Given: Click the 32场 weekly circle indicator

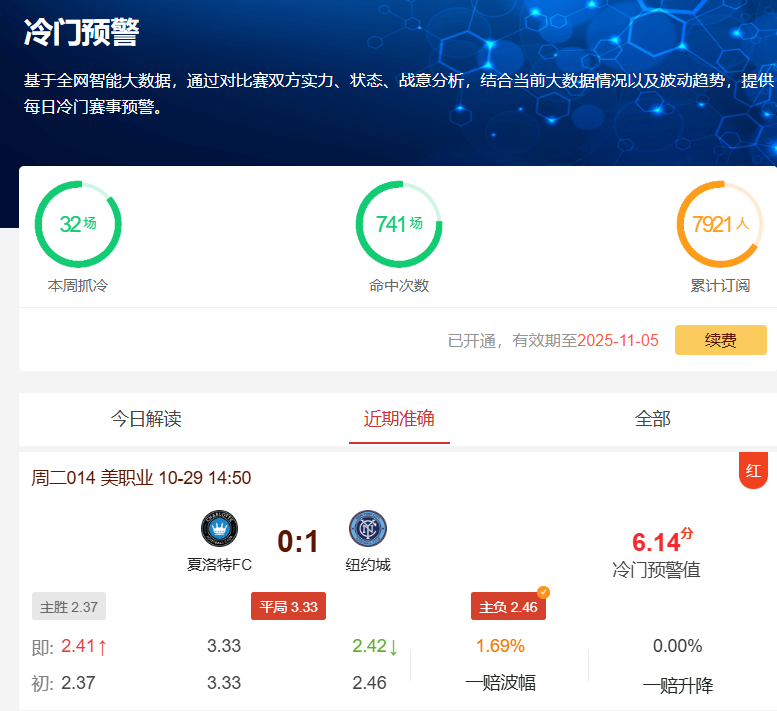Looking at the screenshot, I should tap(78, 224).
